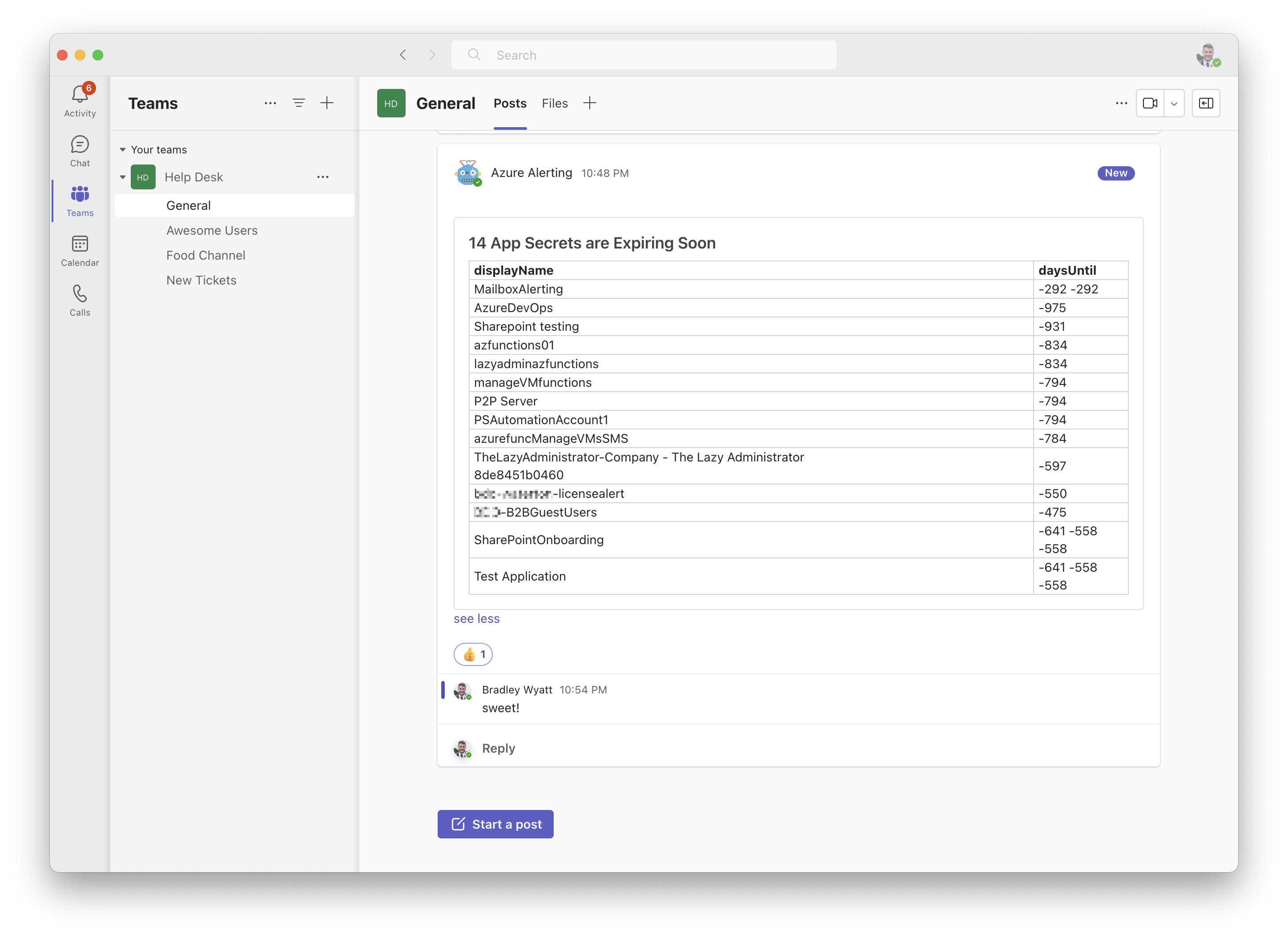
Task: Click the join or create team plus icon
Action: [x=327, y=103]
